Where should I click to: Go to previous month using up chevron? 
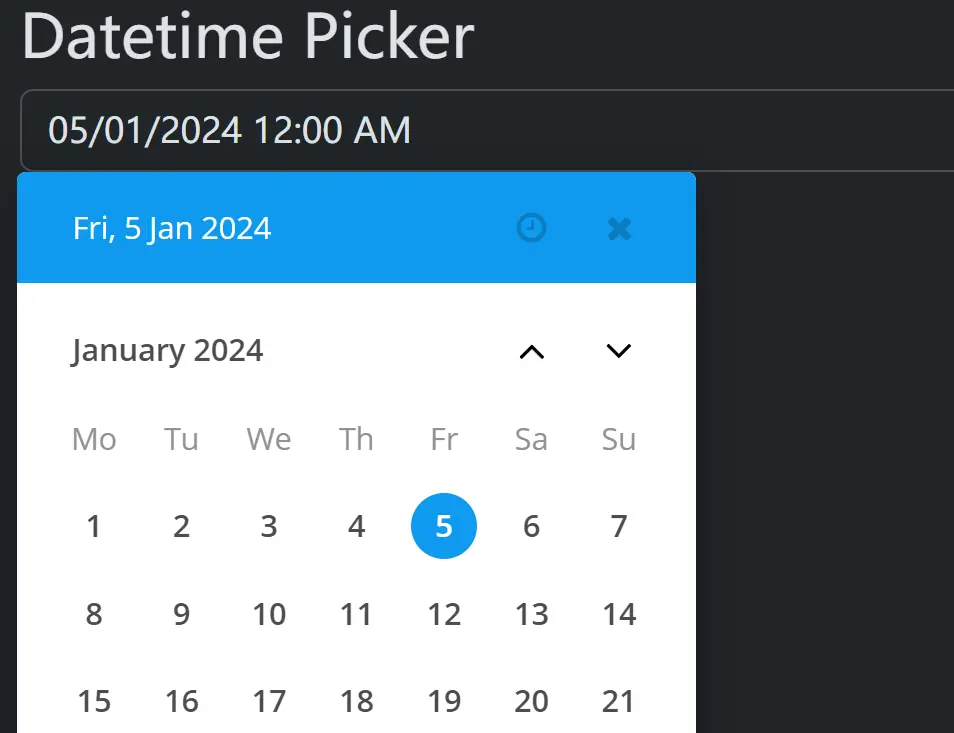[532, 351]
